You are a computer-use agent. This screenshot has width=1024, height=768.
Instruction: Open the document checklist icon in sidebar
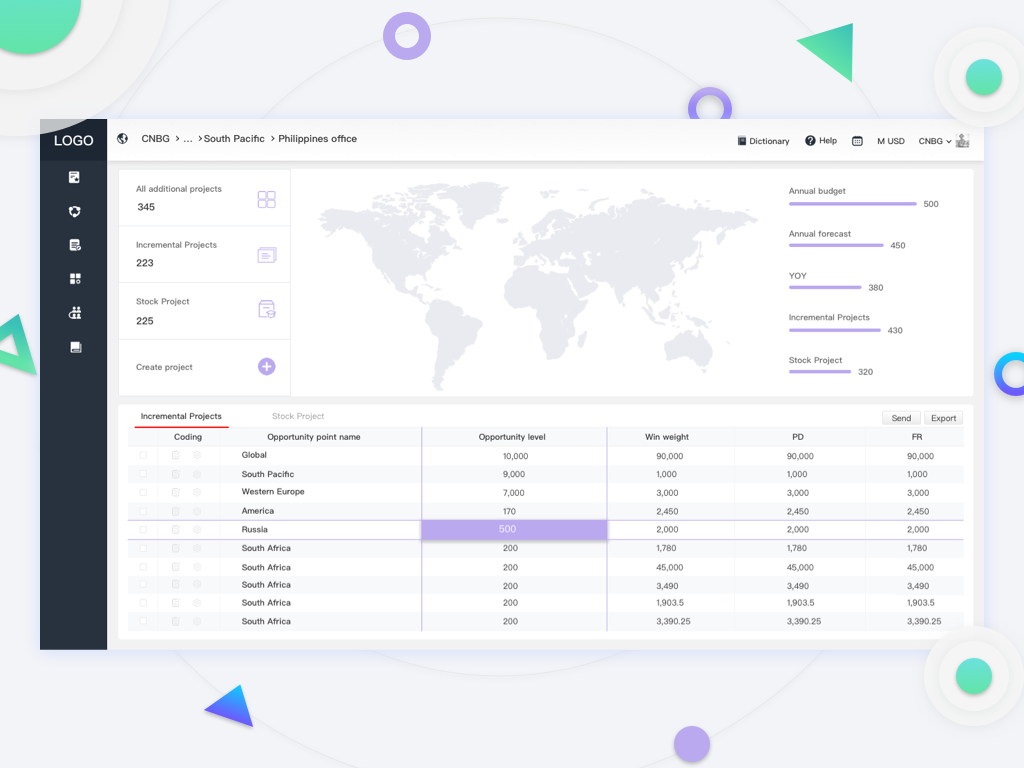pyautogui.click(x=74, y=245)
